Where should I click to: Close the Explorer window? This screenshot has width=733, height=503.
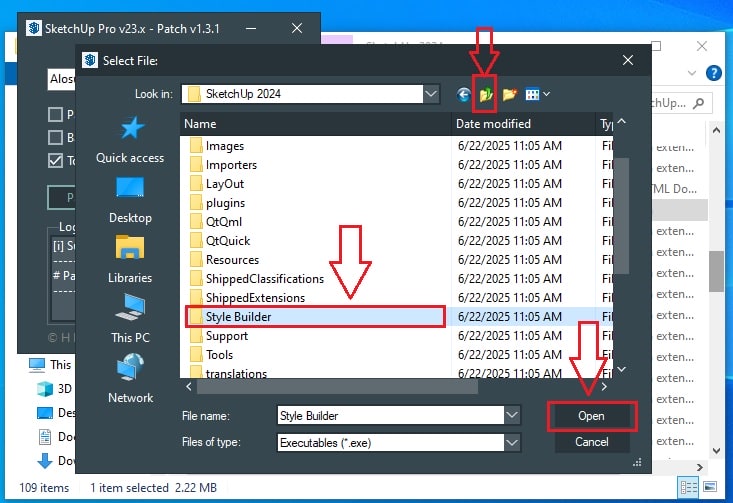[702, 46]
